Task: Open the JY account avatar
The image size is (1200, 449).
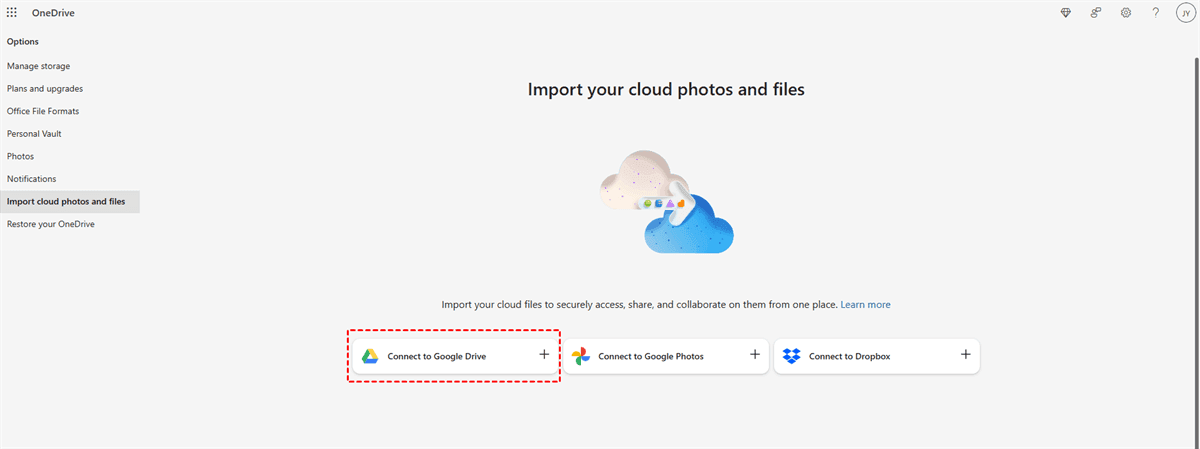Action: (1185, 13)
